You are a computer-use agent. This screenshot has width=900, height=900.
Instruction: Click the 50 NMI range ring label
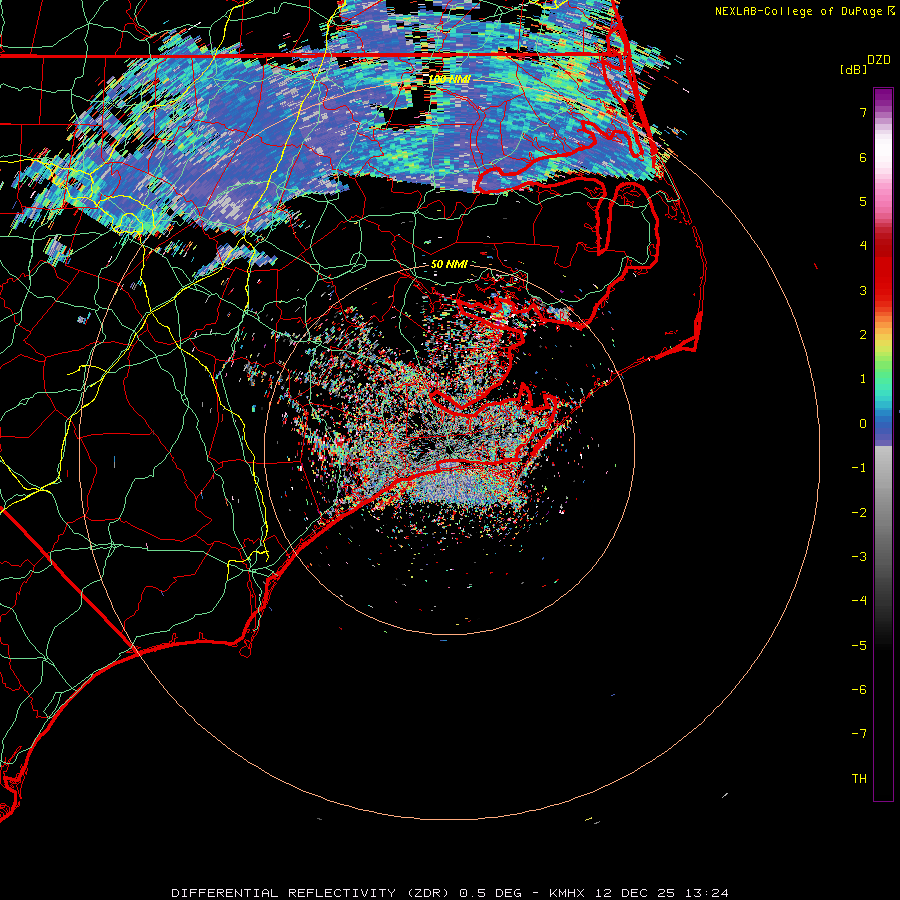coord(449,264)
